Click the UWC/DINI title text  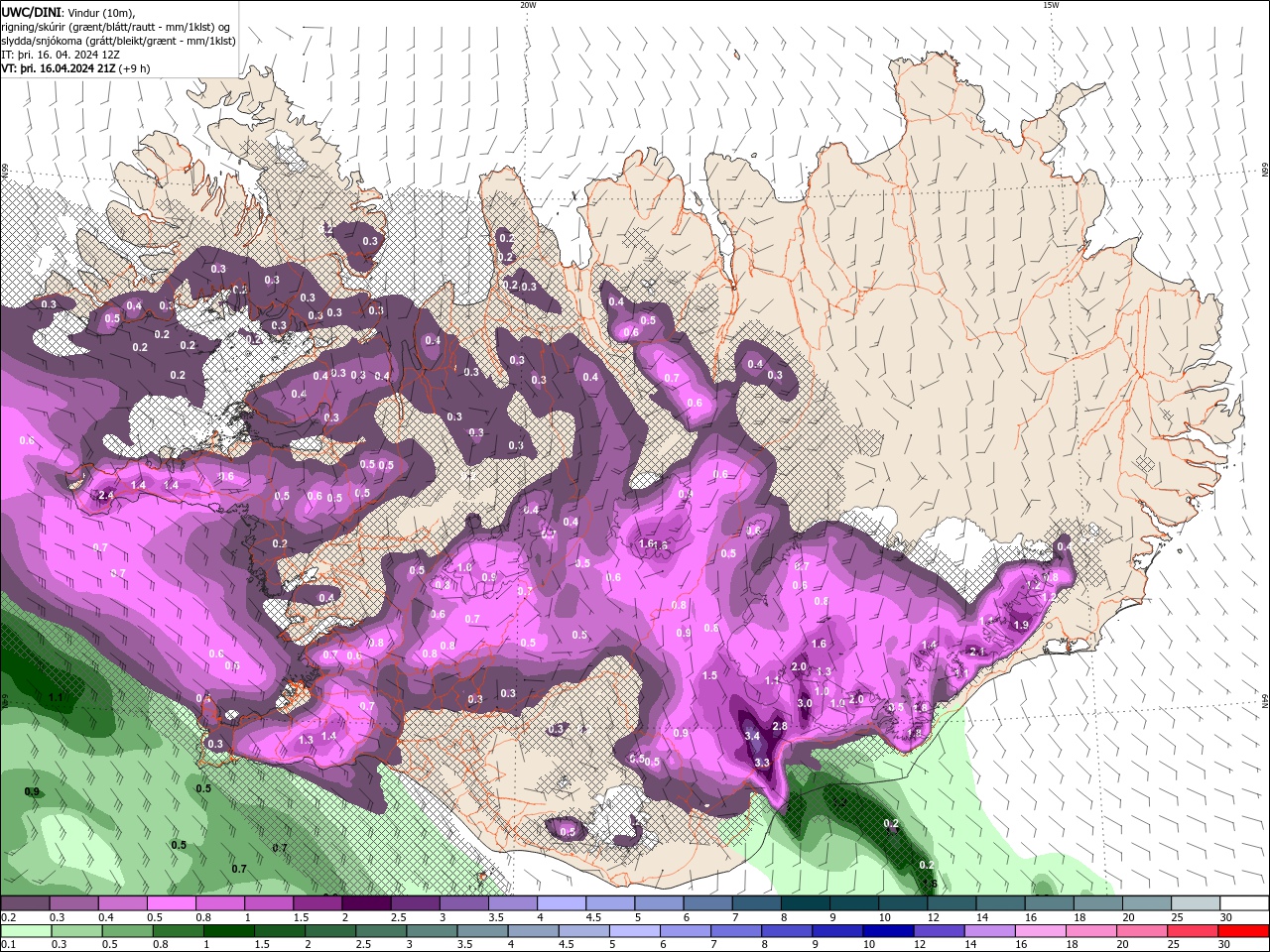[30, 12]
